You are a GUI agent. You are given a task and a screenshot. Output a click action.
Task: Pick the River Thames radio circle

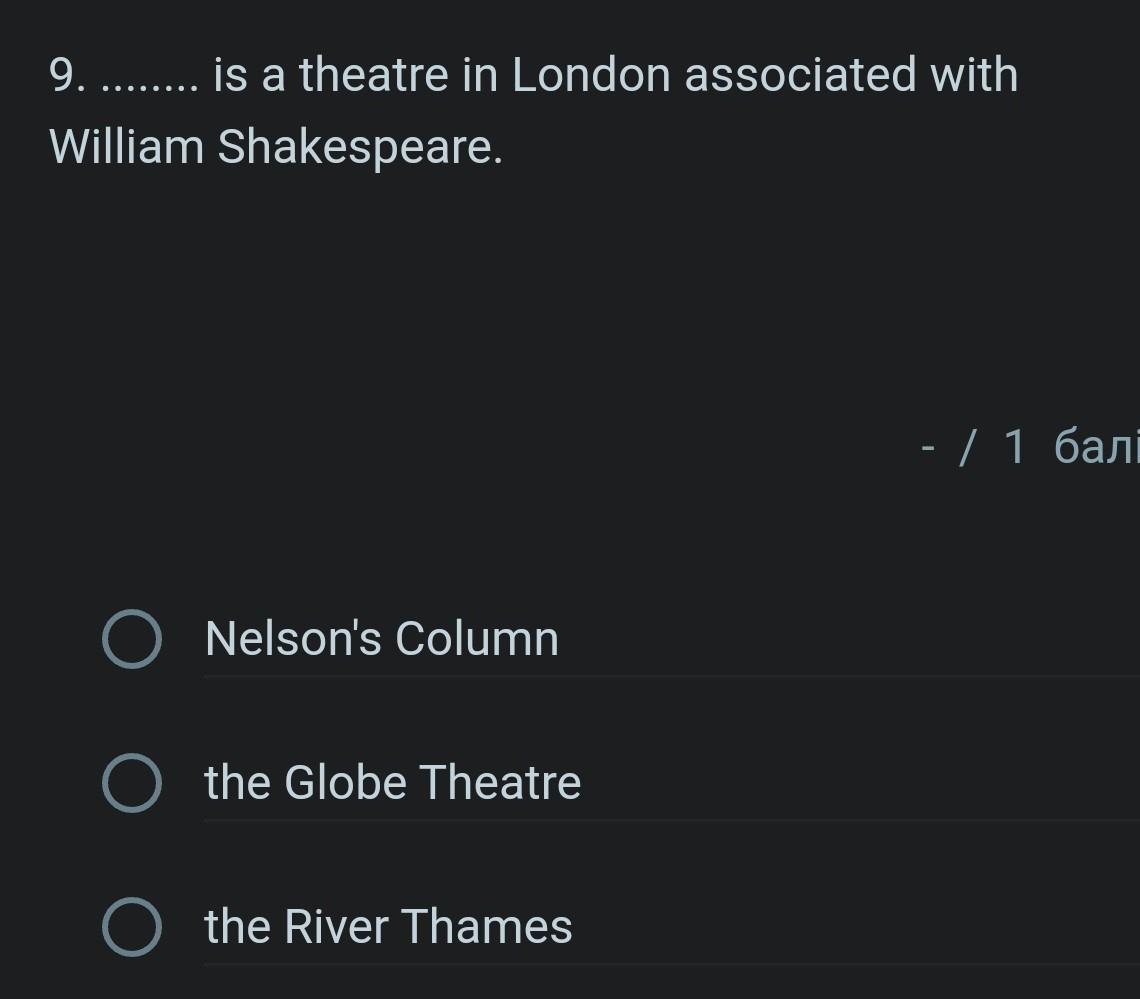(x=131, y=927)
